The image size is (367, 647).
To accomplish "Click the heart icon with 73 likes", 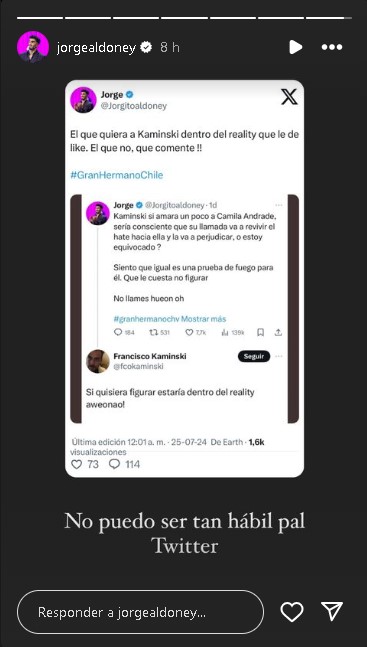I will pos(76,464).
